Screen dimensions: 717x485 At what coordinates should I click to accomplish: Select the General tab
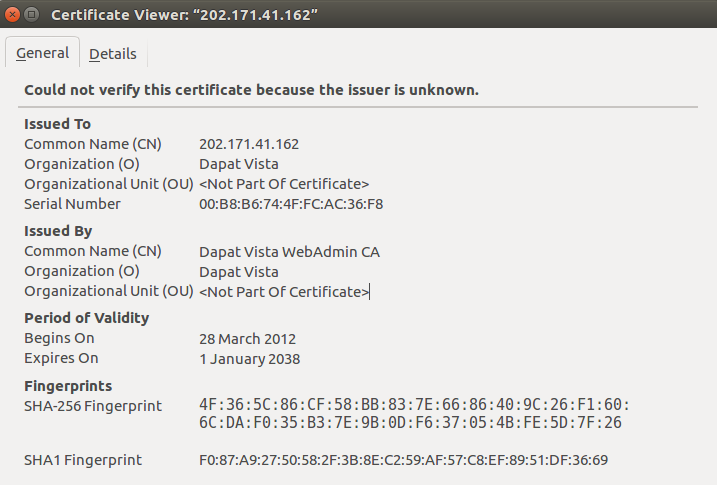[x=42, y=53]
